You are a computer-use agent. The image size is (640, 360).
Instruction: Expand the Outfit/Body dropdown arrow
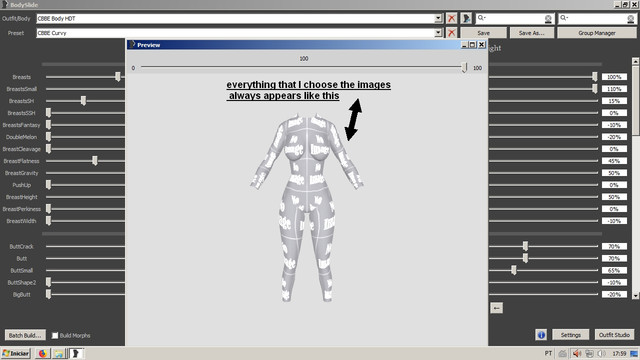tap(438, 18)
